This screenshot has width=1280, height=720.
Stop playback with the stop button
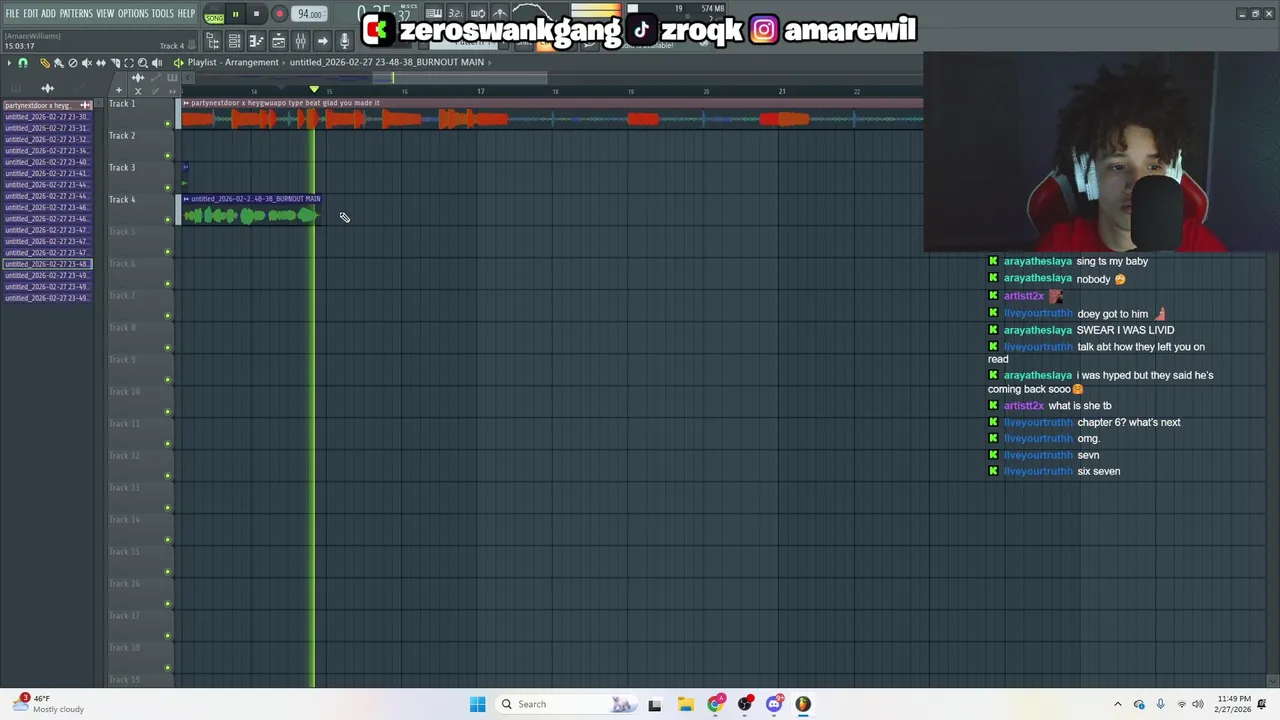[256, 14]
